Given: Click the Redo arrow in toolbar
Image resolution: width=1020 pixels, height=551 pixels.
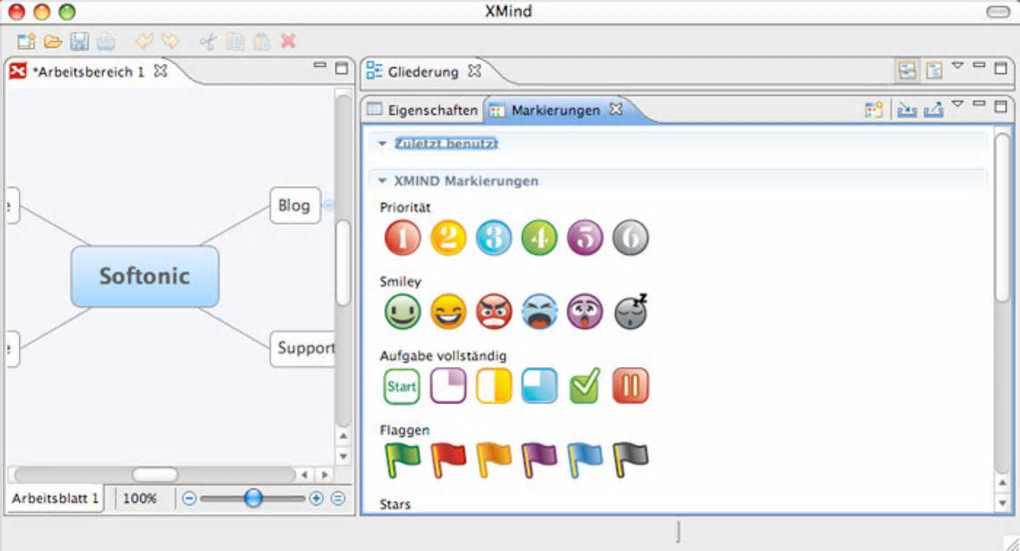Looking at the screenshot, I should pyautogui.click(x=170, y=41).
